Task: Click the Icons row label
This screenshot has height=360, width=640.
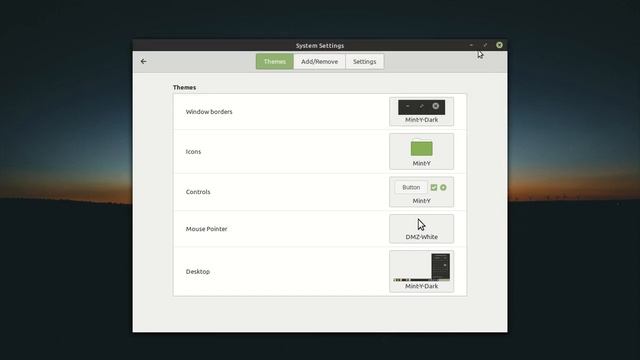Action: point(193,151)
